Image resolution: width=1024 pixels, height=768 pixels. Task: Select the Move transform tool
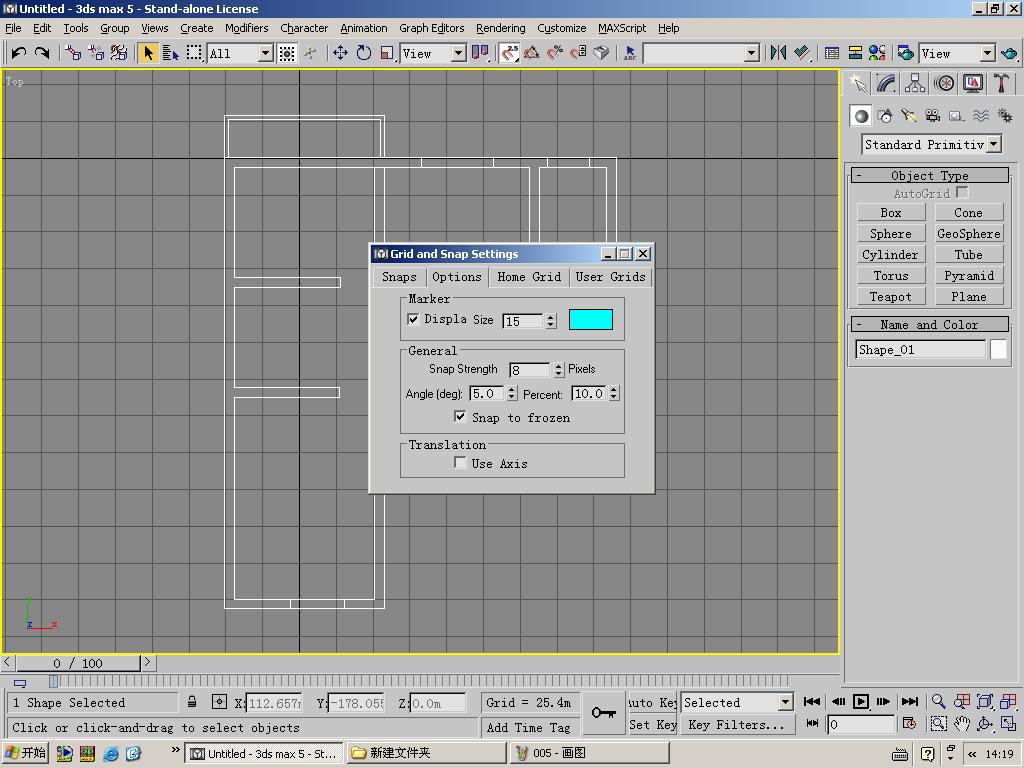click(x=340, y=53)
